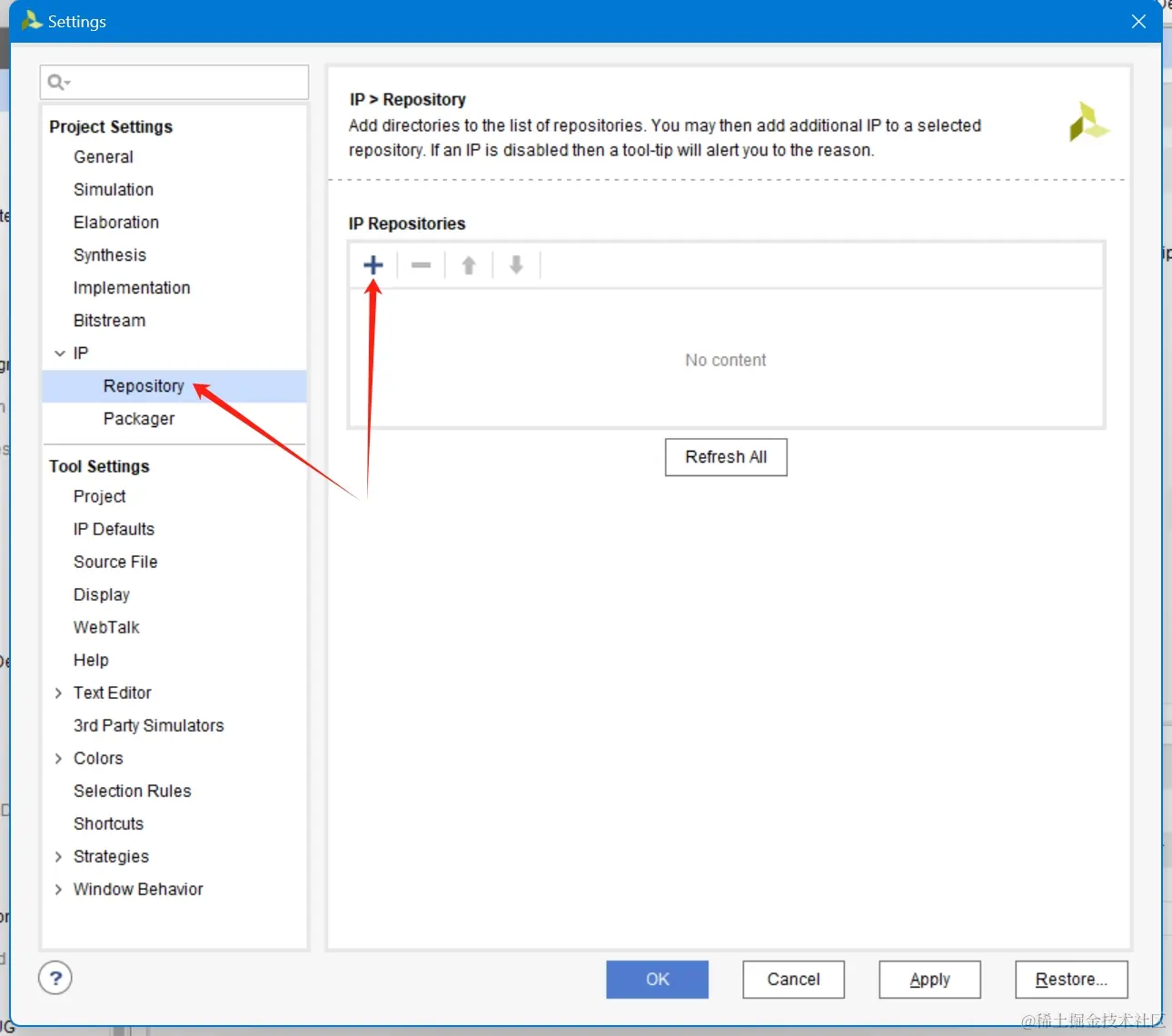Select Packager under IP
The image size is (1172, 1036).
139,419
